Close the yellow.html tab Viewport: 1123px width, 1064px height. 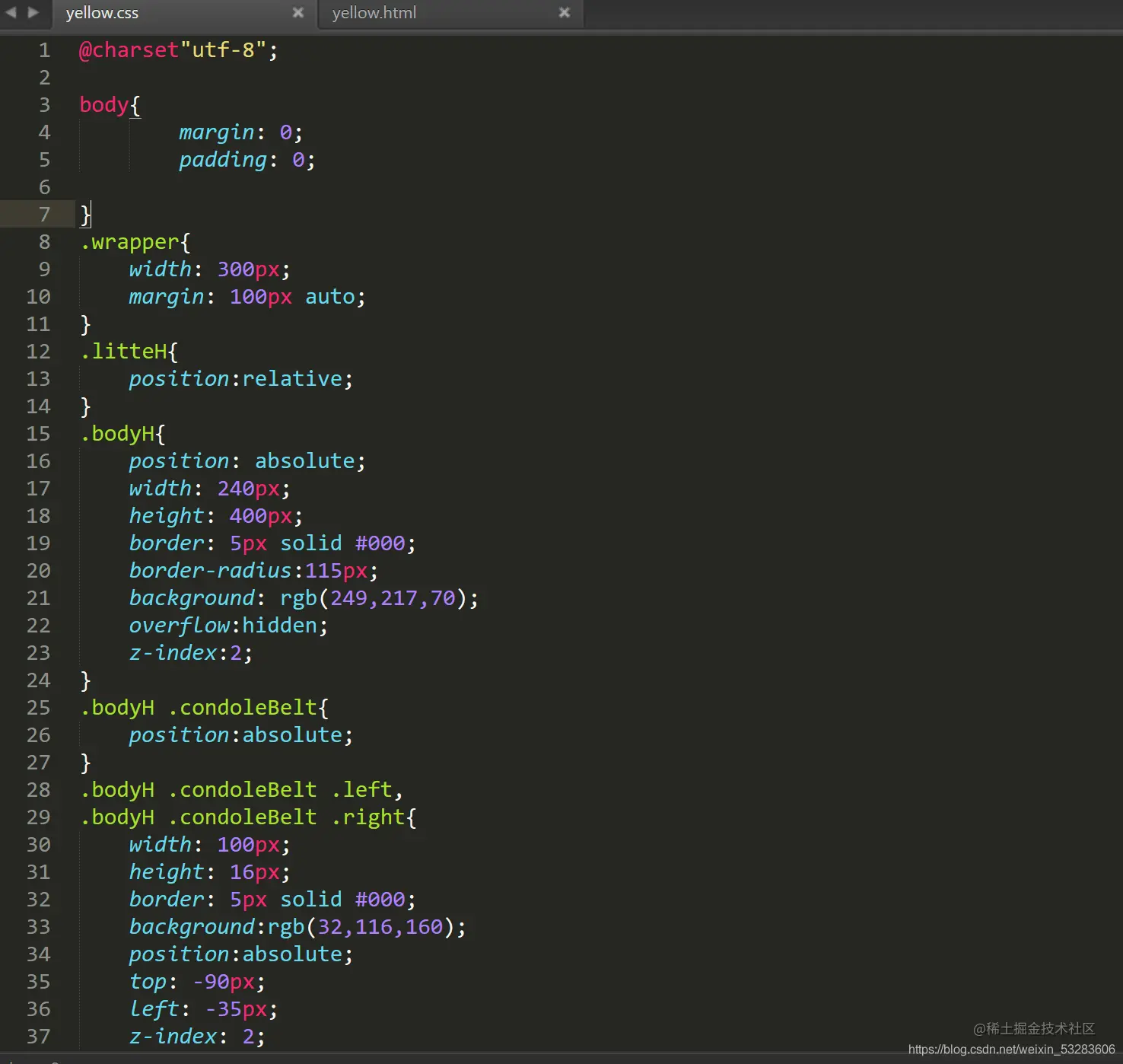[x=565, y=13]
